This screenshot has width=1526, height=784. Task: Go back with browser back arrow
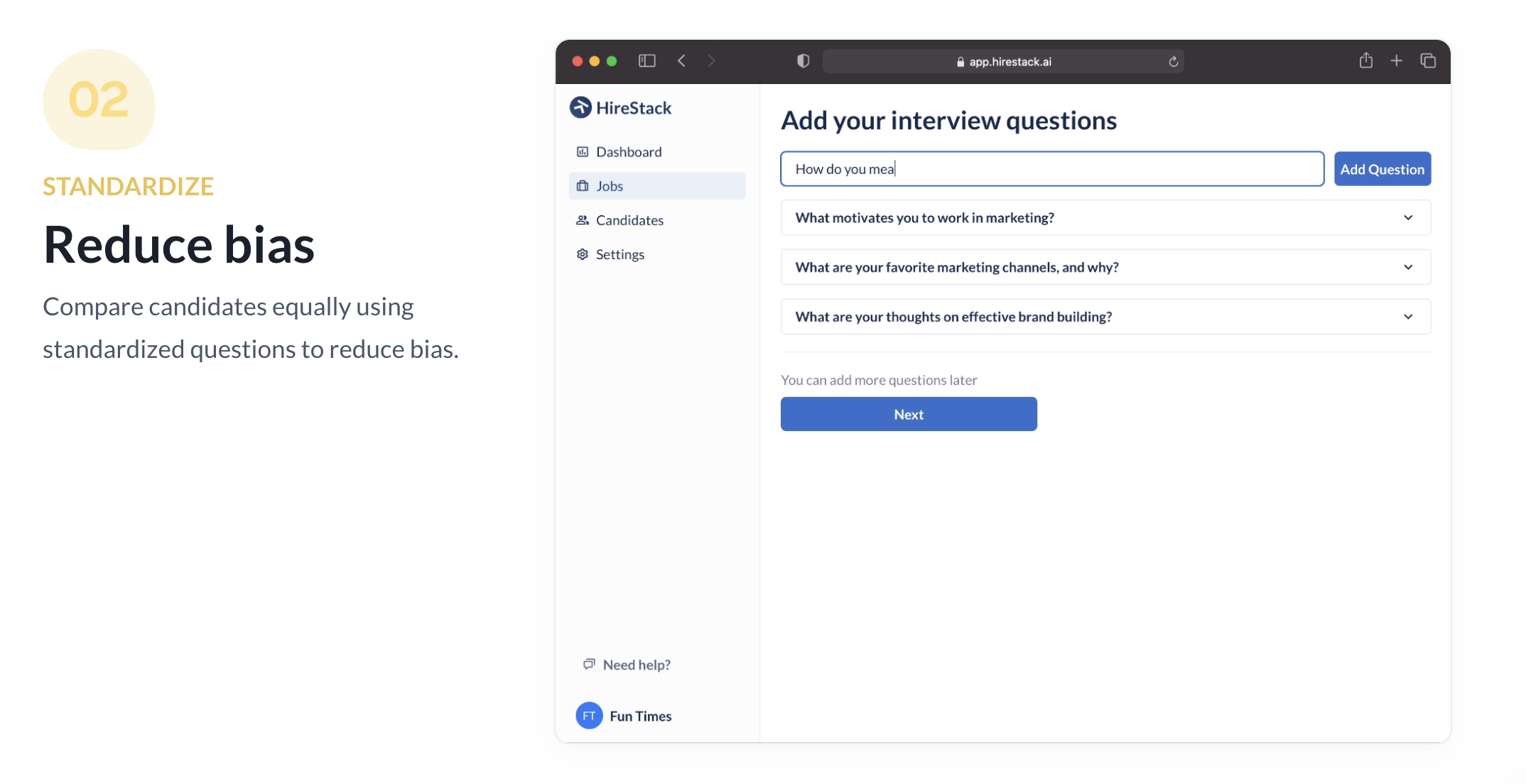pos(681,61)
